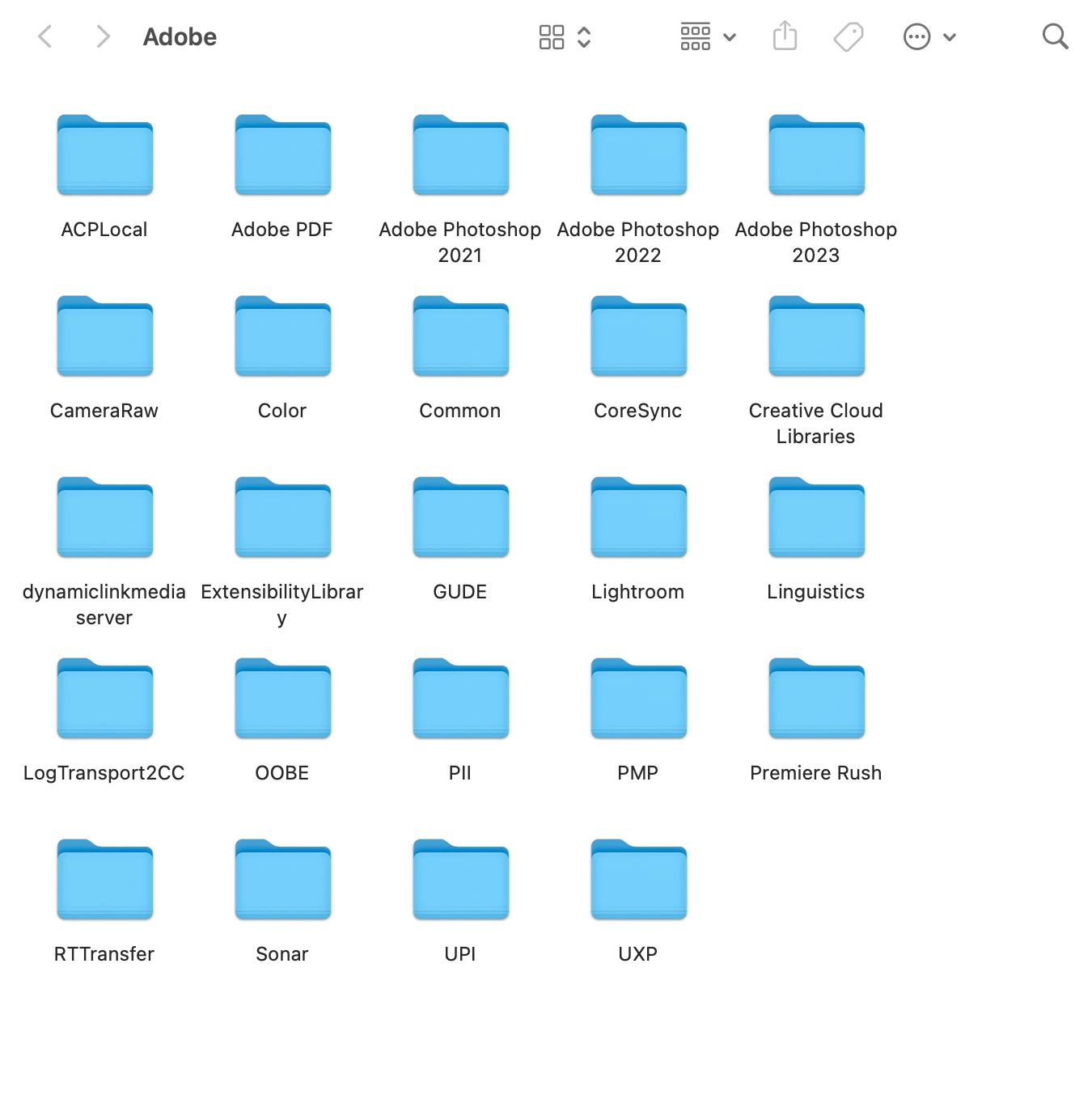Expand the action menu dropdown arrow
The height and width of the screenshot is (1103, 1092).
950,37
